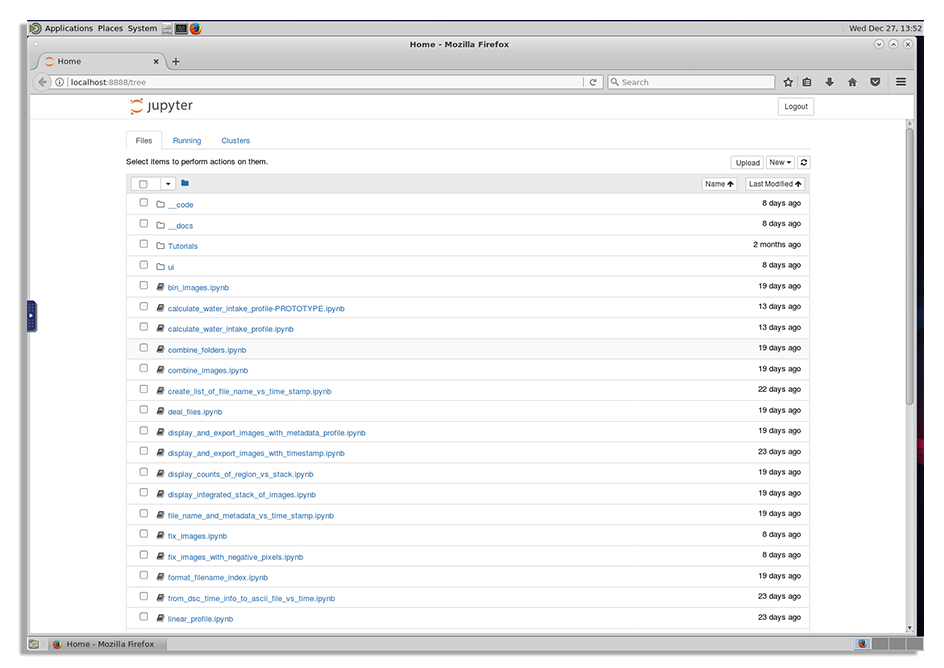Check the checkbox next to bin_images.ipynb
This screenshot has height=668, width=944.
[x=143, y=285]
